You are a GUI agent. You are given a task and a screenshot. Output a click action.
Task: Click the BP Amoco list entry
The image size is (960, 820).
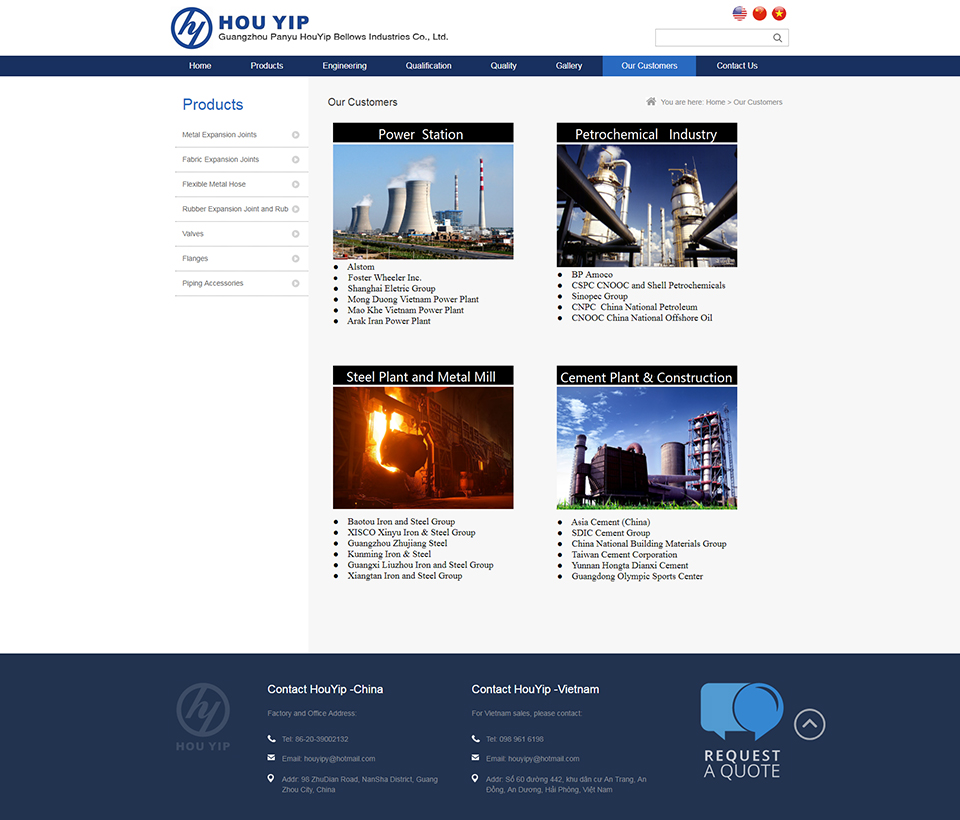coord(592,275)
